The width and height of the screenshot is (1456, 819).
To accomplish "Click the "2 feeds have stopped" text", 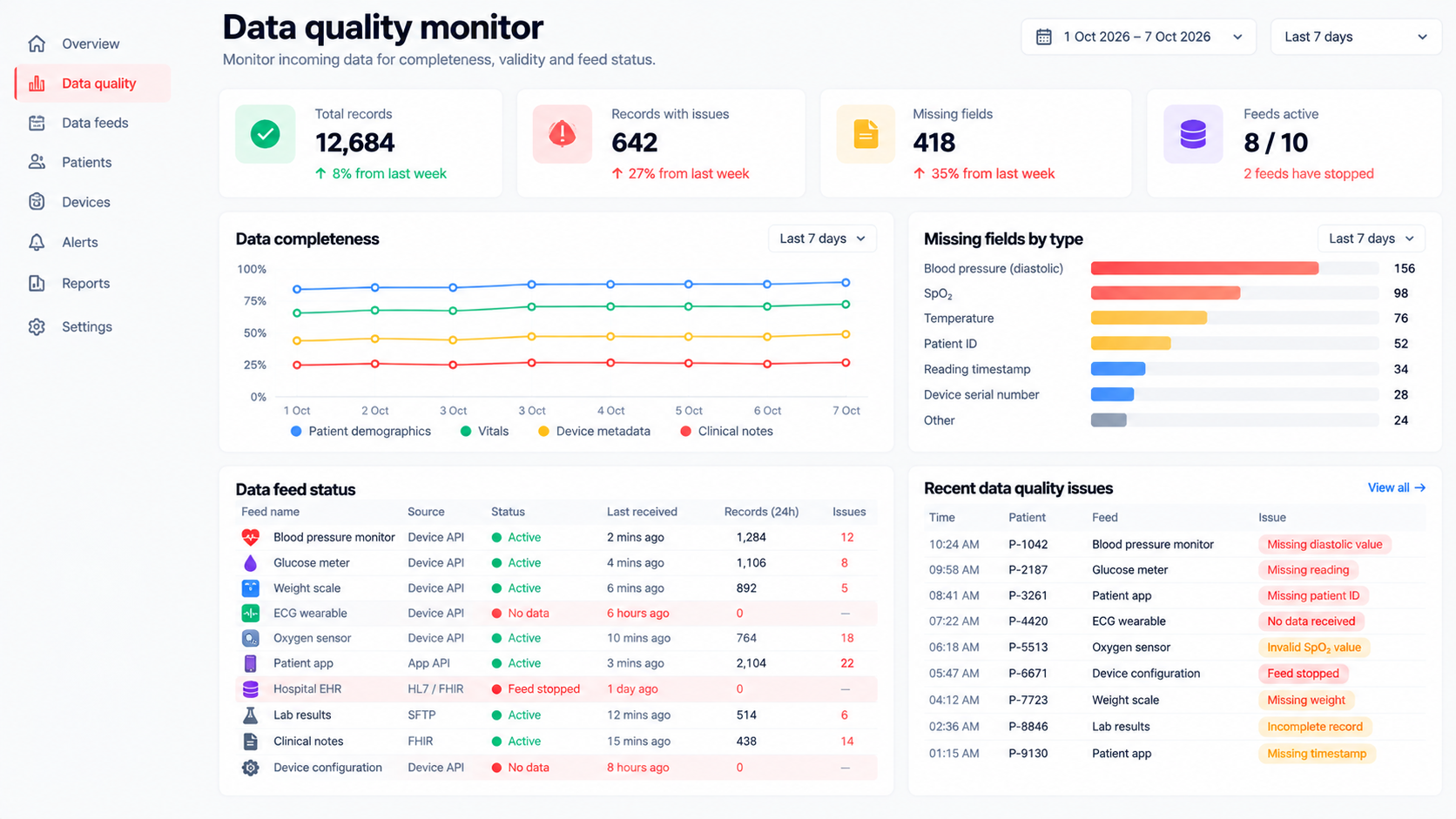I will tap(1308, 173).
